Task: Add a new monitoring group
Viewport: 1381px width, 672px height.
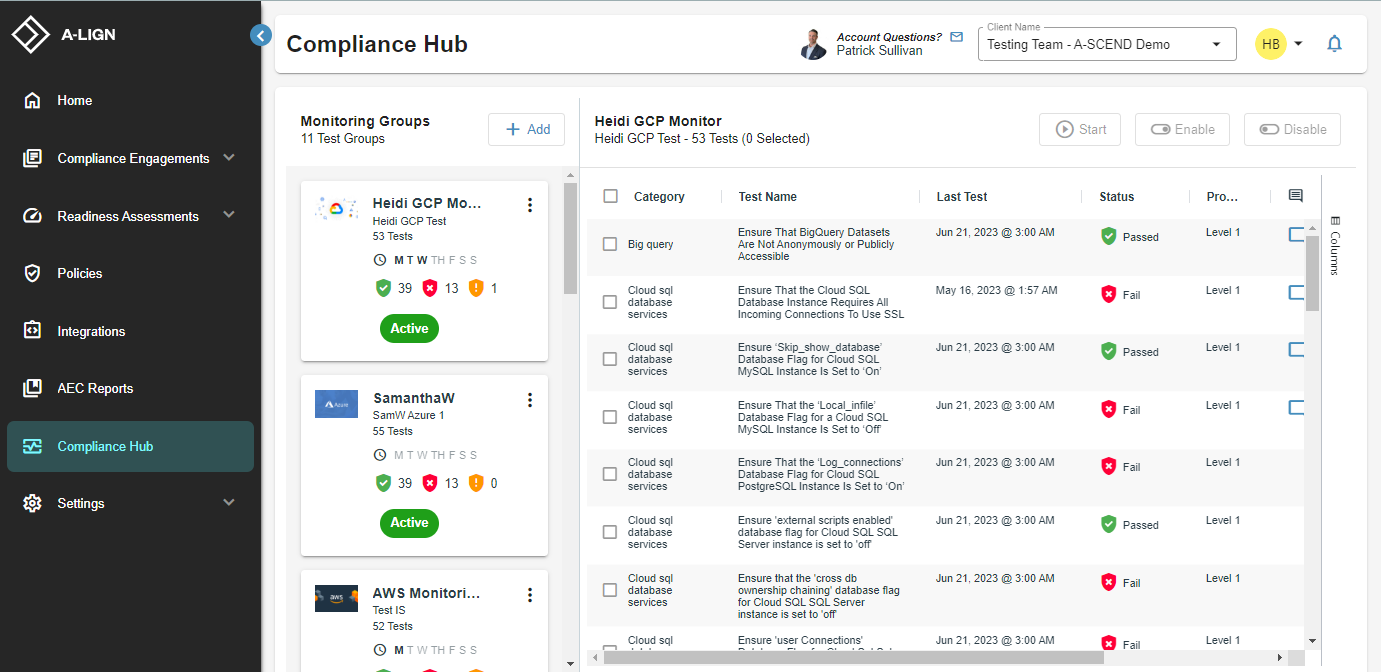Action: 527,129
